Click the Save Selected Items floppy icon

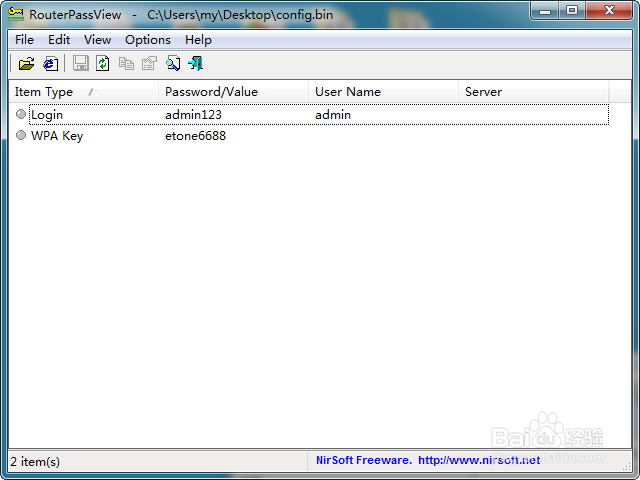(80, 64)
